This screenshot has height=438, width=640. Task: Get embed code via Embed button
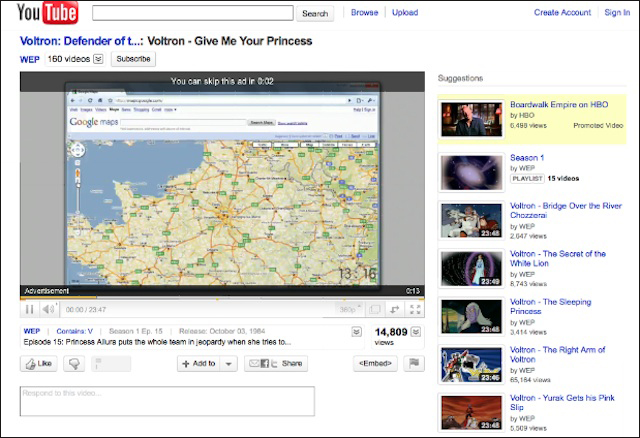click(x=375, y=363)
